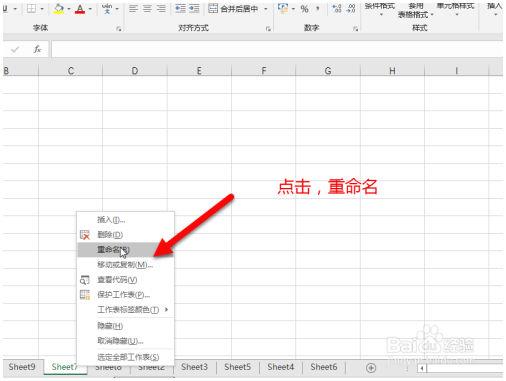Center align text in the ribbon
Image resolution: width=506 pixels, height=381 pixels.
pyautogui.click(x=147, y=9)
